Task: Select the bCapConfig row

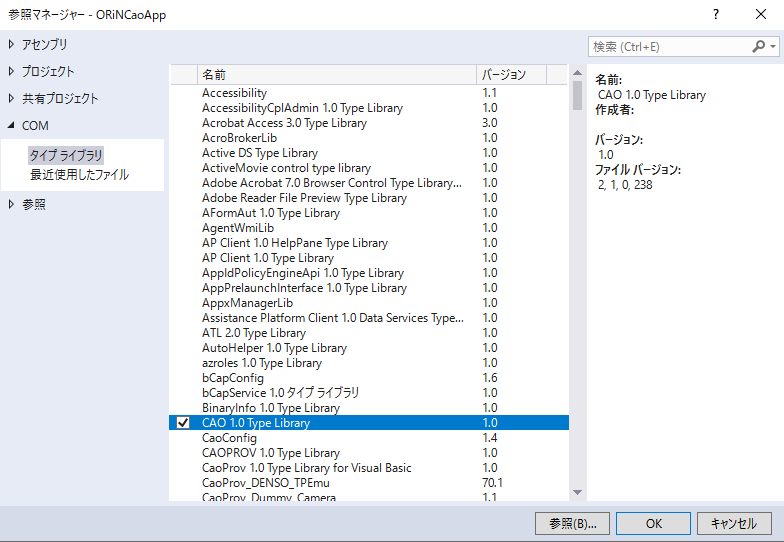Action: pyautogui.click(x=369, y=378)
